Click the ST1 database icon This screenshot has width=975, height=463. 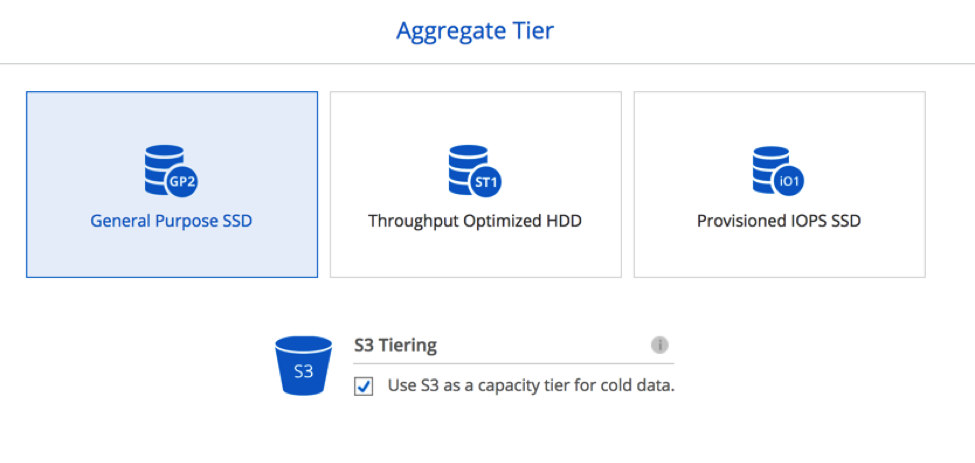(x=471, y=170)
